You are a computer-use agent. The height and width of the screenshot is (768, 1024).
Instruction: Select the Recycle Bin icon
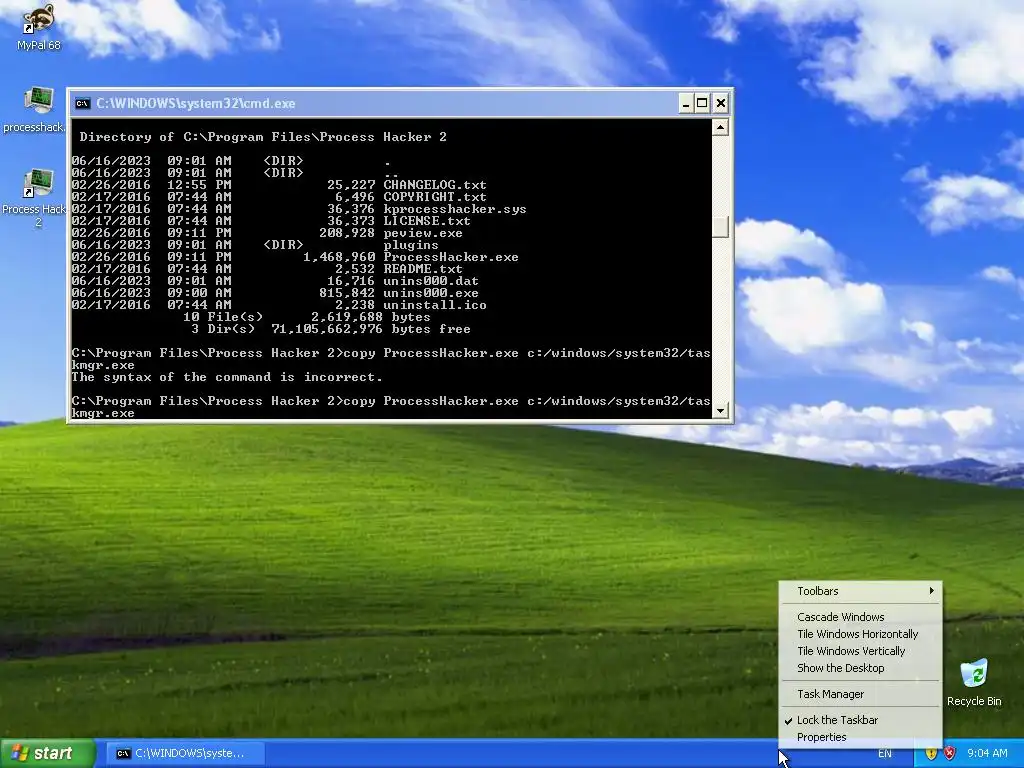point(974,682)
